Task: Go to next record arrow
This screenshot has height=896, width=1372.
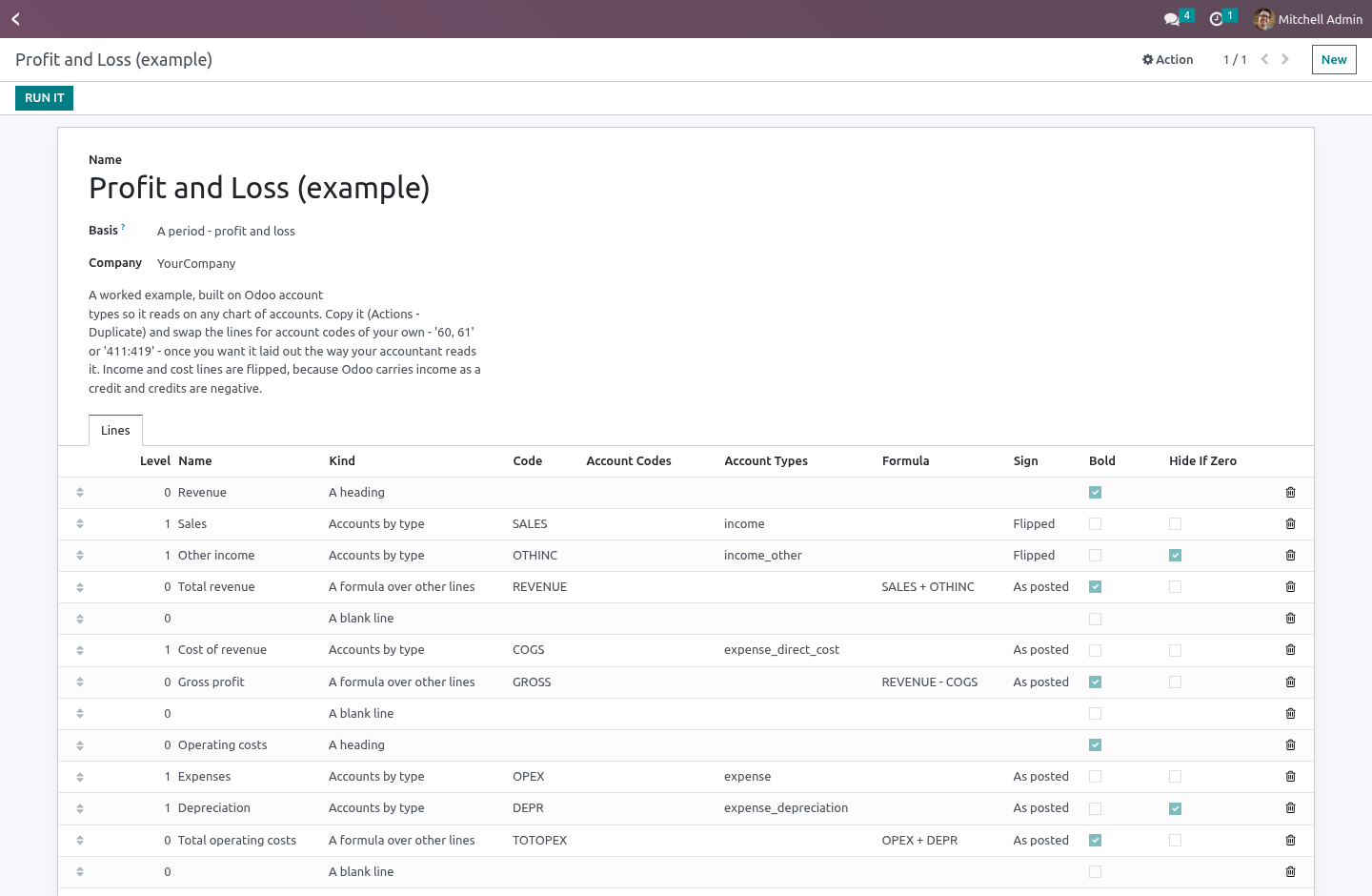Action: click(x=1285, y=59)
